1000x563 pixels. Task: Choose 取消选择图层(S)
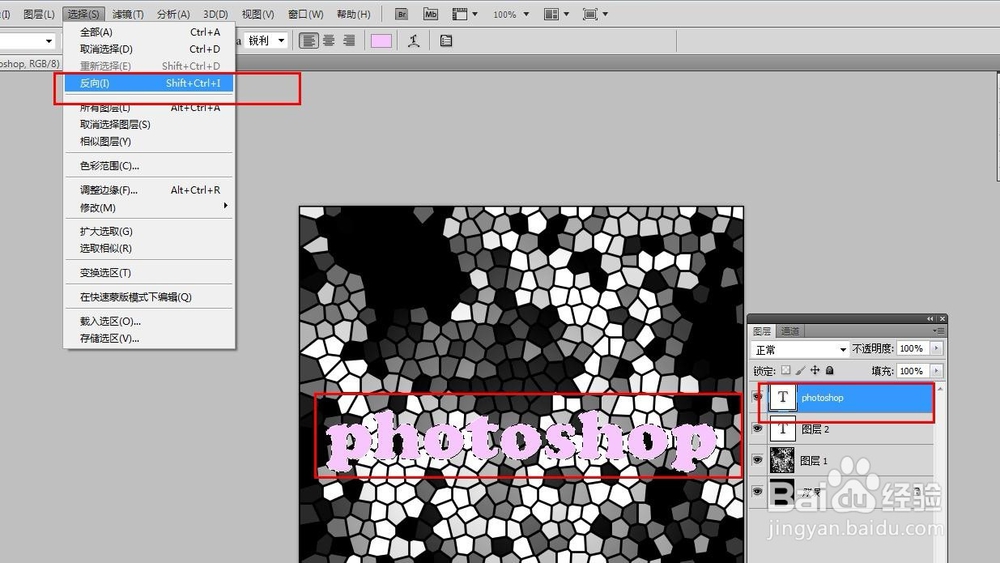(x=149, y=124)
